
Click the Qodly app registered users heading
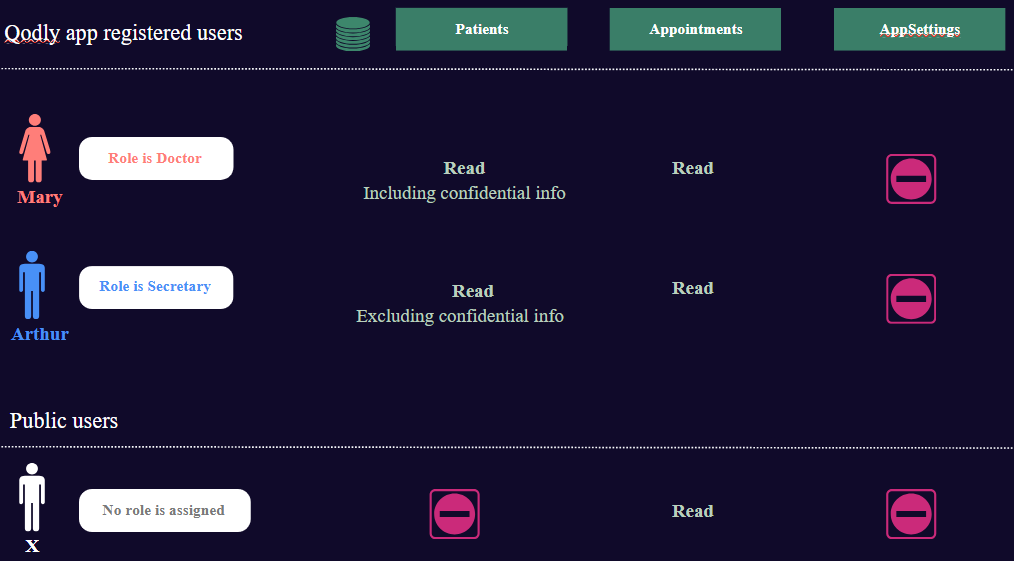coord(123,32)
